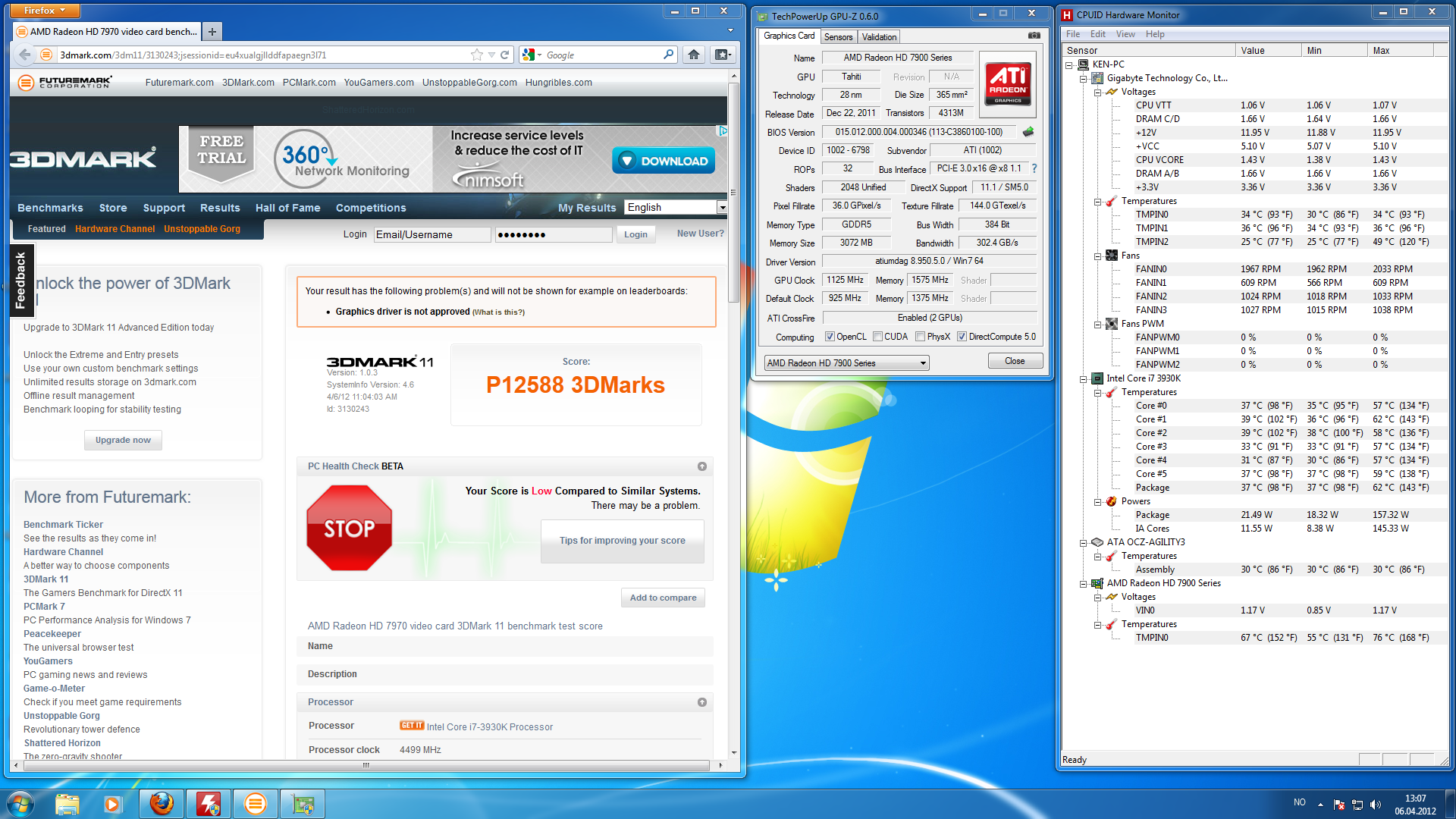This screenshot has height=819, width=1456.
Task: Open the New User? link
Action: click(x=700, y=234)
